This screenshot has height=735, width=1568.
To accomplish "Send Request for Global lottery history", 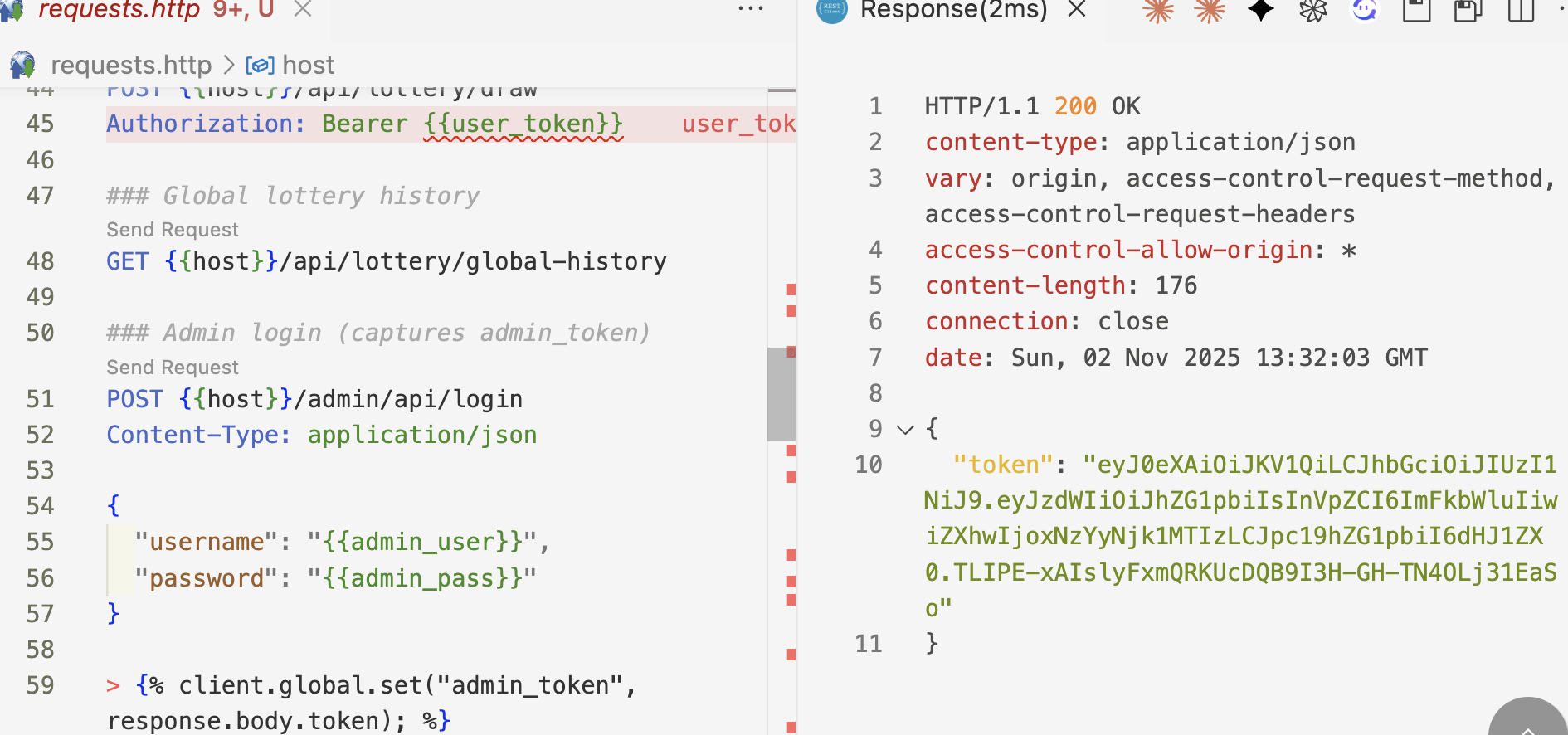I will [x=173, y=230].
